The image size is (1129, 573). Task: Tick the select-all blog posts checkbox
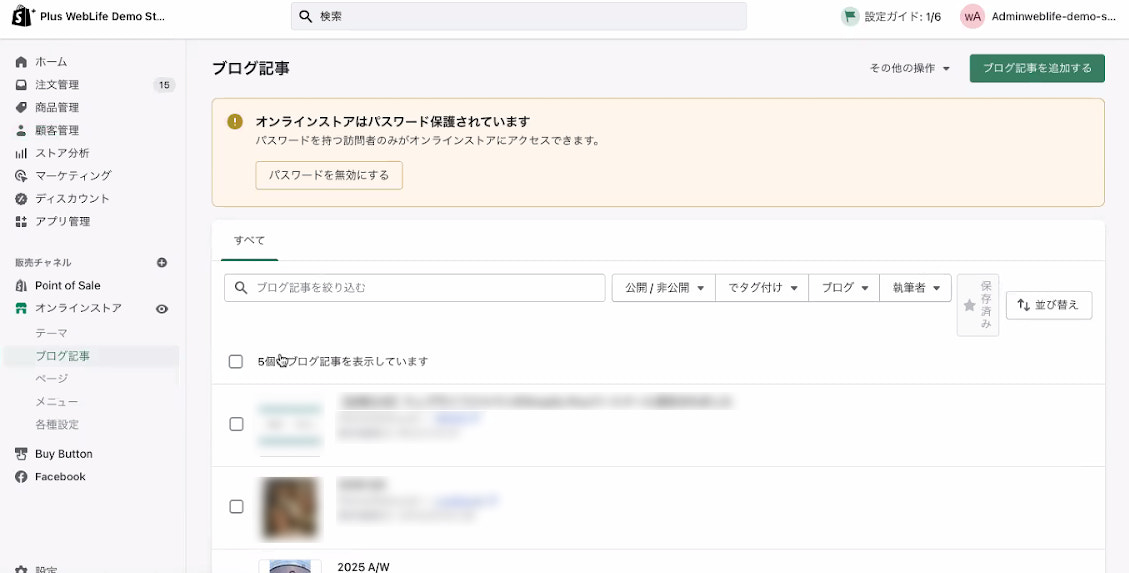pos(235,361)
